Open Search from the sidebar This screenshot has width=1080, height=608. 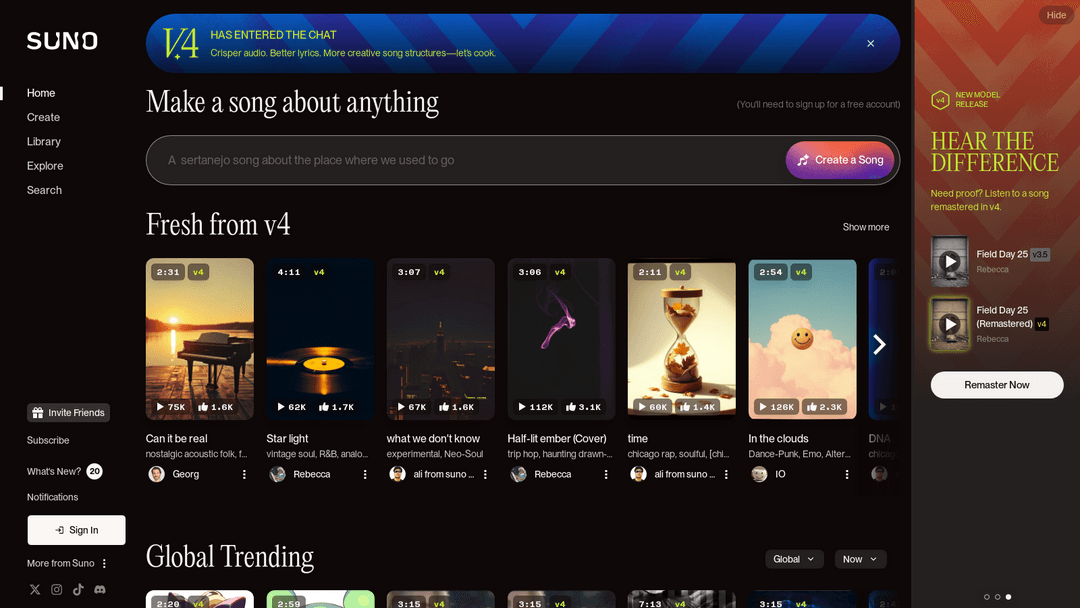click(44, 190)
